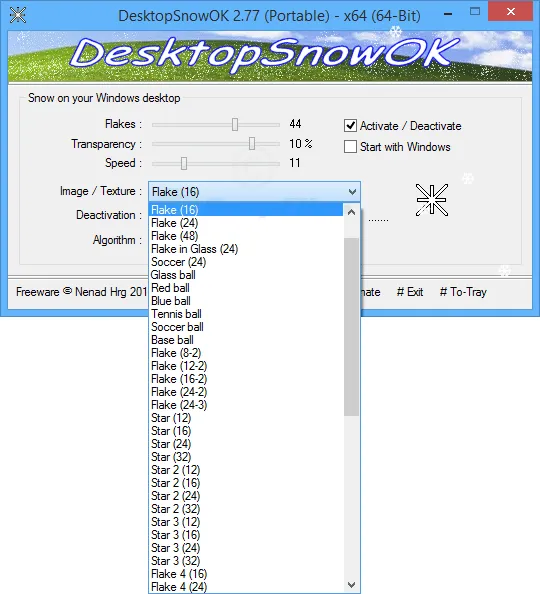The image size is (540, 594).
Task: Enable the Start with Windows checkbox
Action: (x=350, y=147)
